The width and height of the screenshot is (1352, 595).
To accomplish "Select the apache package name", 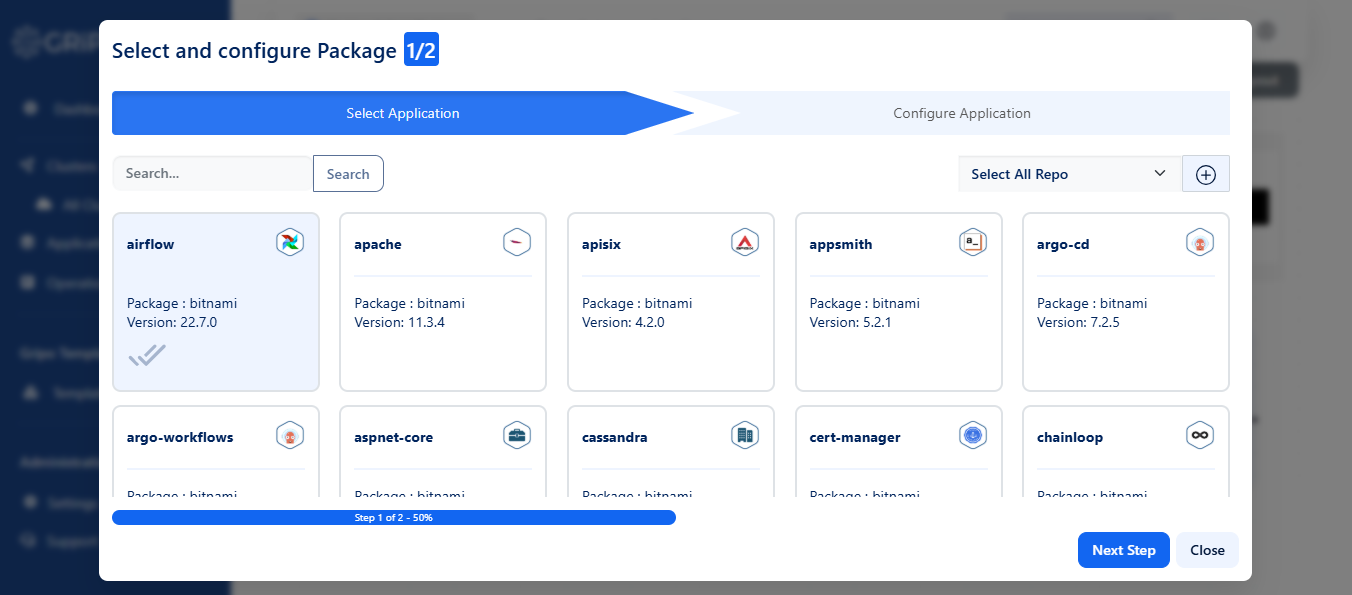I will point(378,244).
